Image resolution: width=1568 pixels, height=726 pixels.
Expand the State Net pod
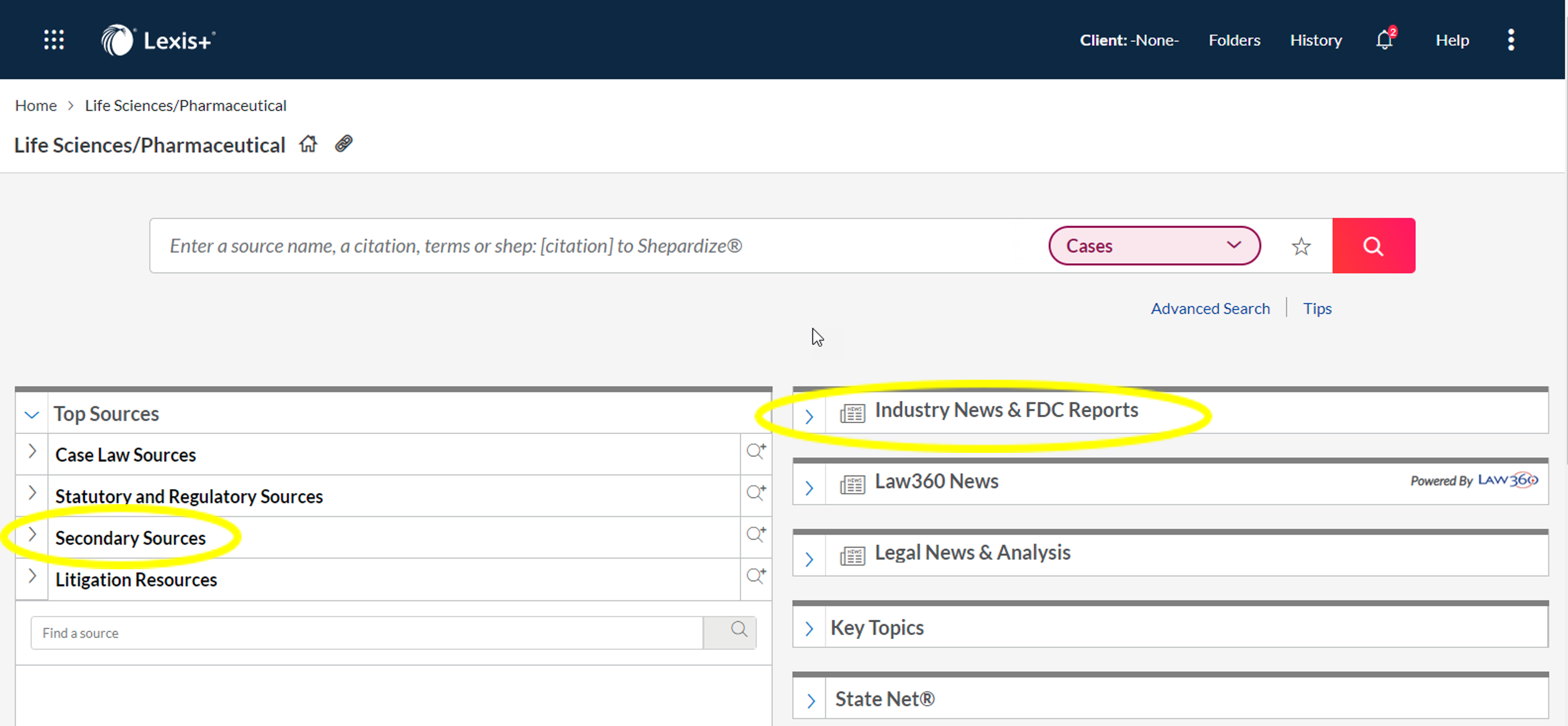(811, 701)
